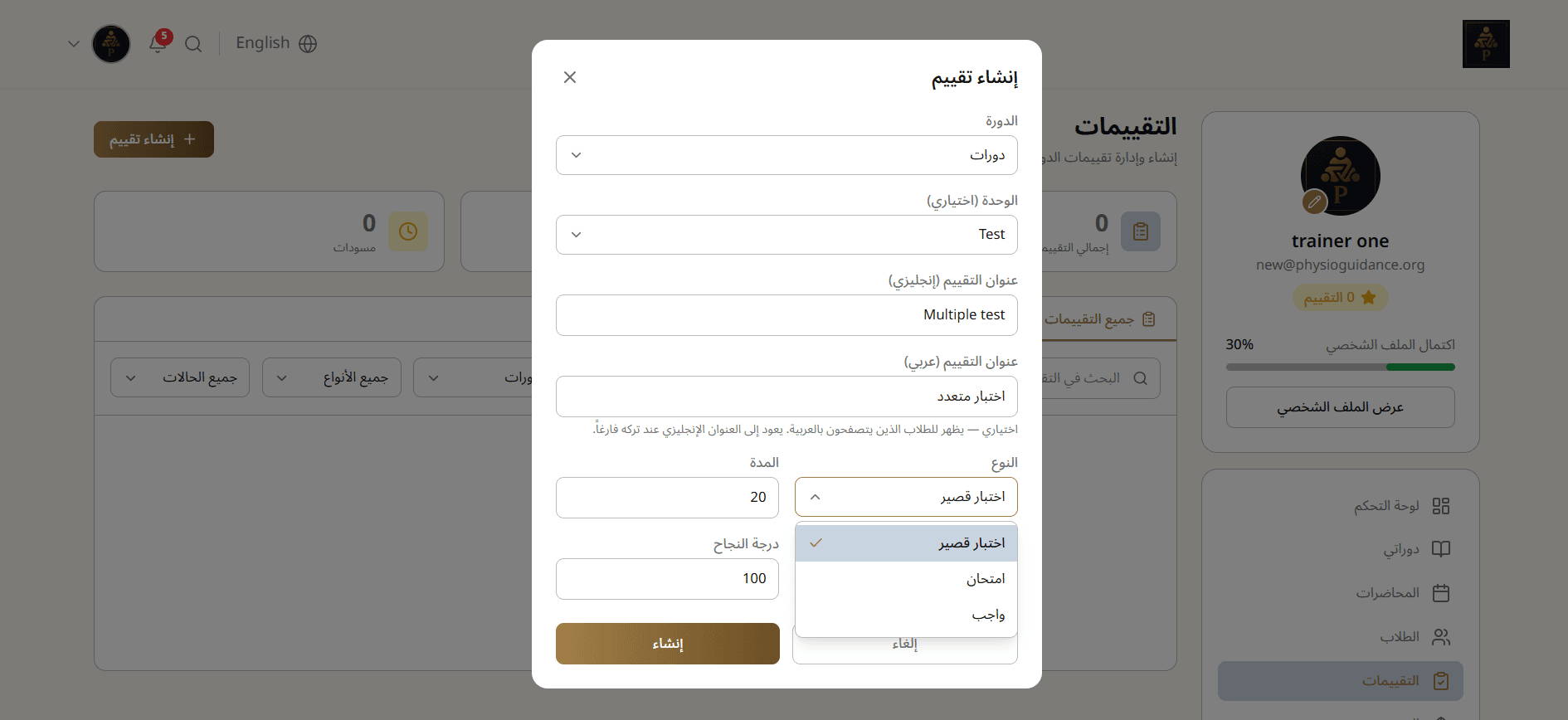Select التقييمات clipboard icon in sidebar
Screen dimensions: 1568x720
(1441, 681)
